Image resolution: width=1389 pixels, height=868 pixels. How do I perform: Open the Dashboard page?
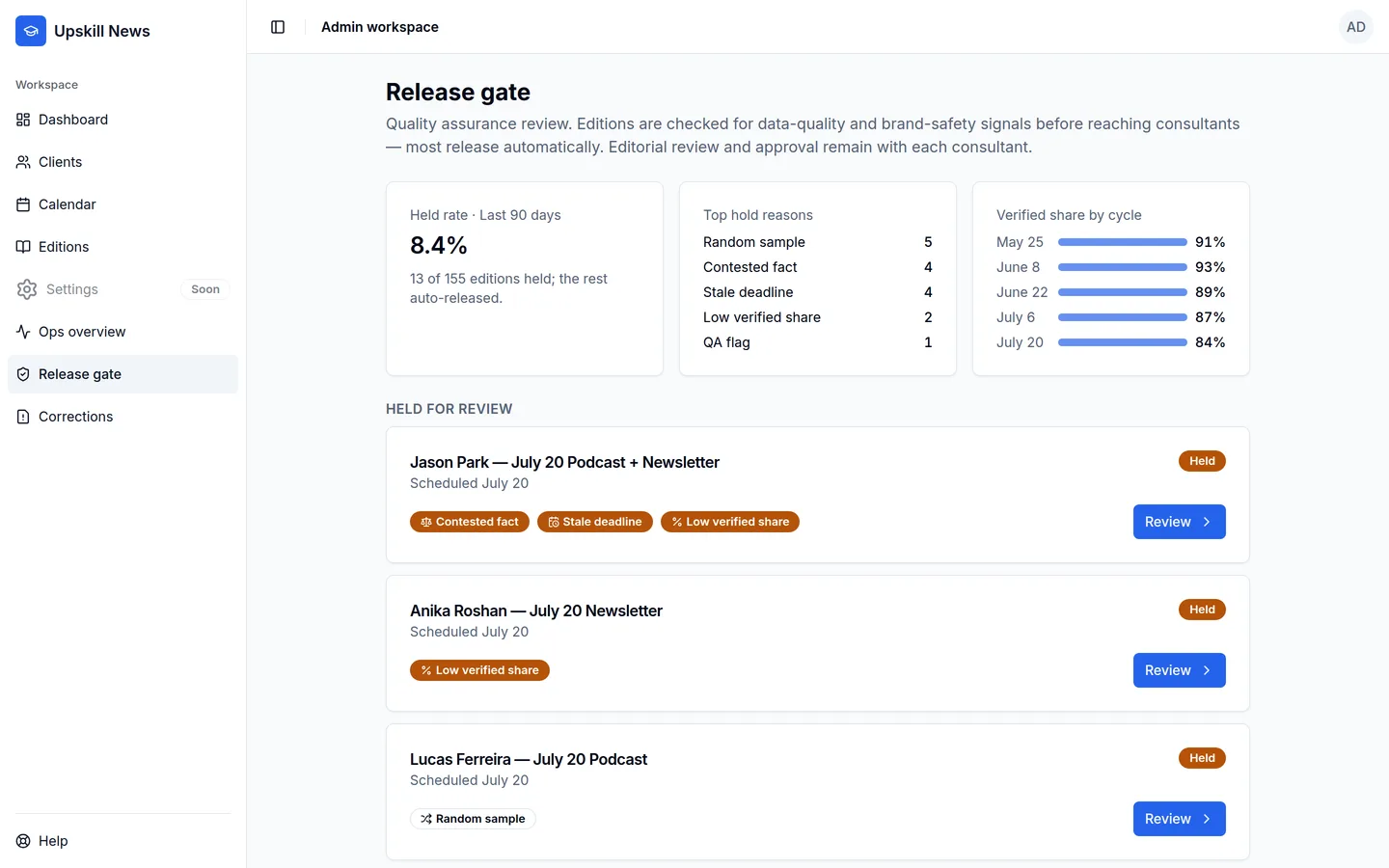pyautogui.click(x=123, y=120)
